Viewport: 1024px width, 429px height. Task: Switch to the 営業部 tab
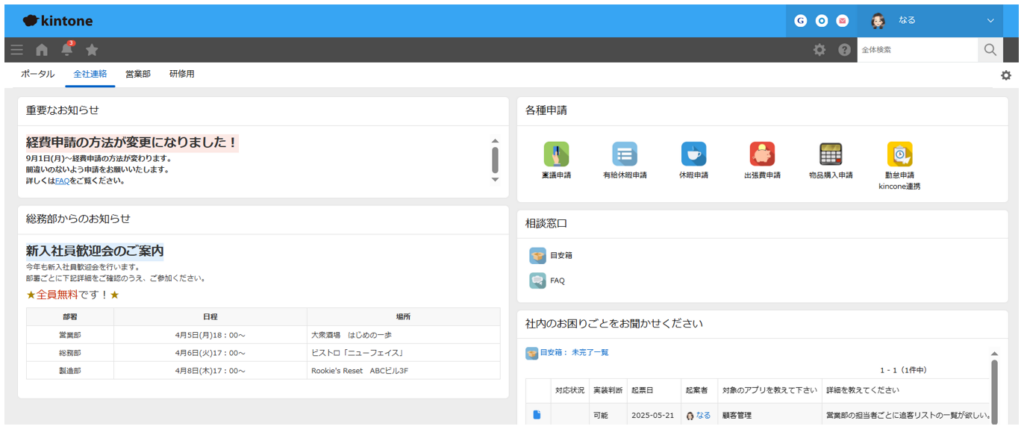click(x=138, y=74)
